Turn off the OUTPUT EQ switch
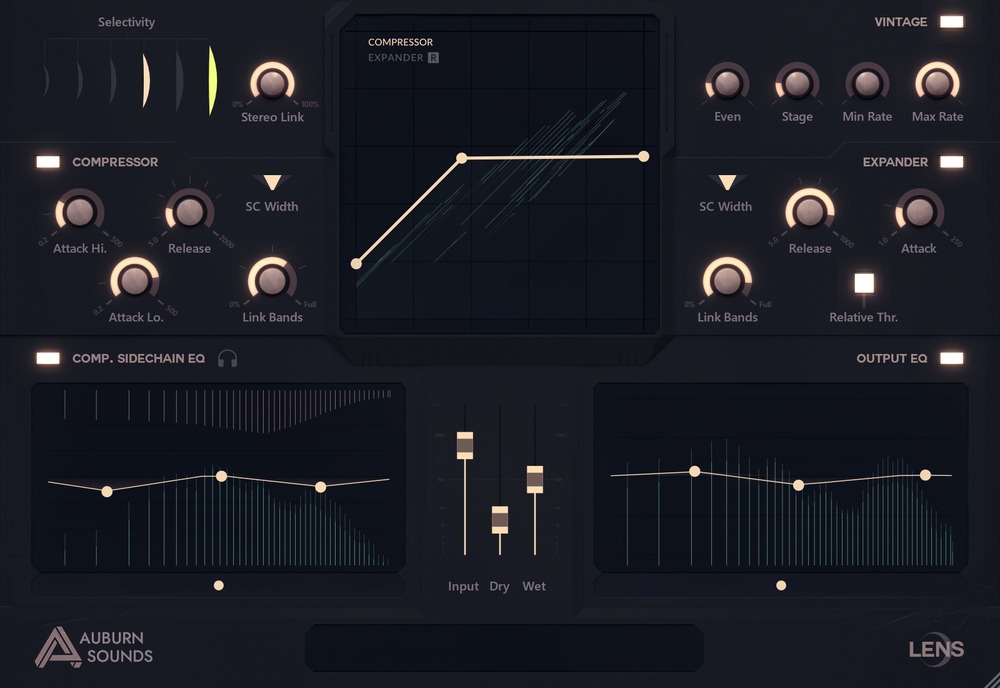Screen dimensions: 1000x688 (951, 358)
